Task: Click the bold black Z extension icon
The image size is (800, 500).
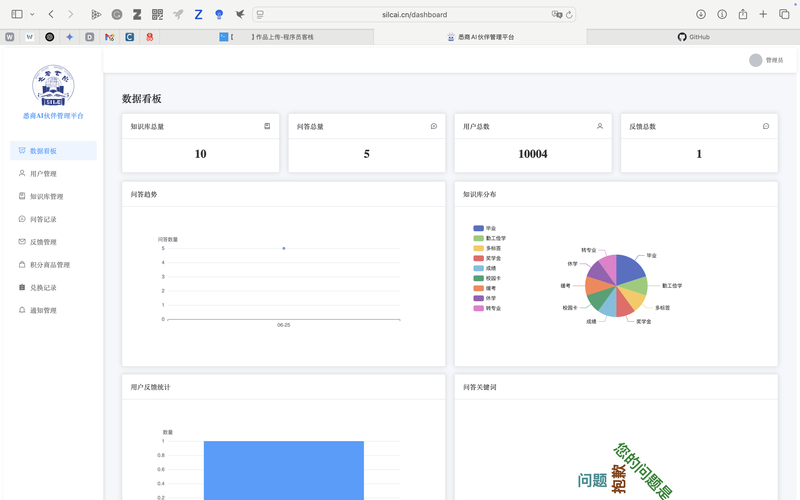Action: [x=137, y=14]
